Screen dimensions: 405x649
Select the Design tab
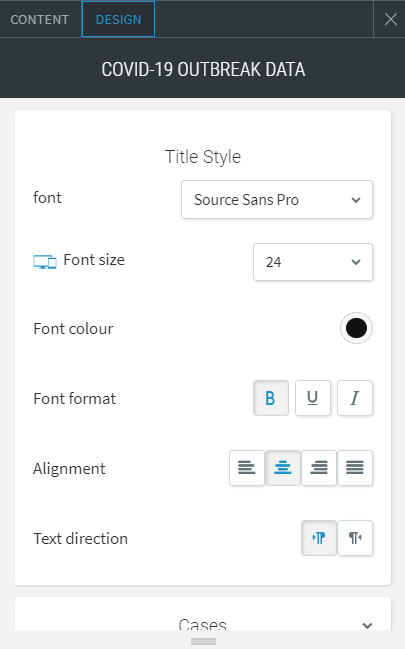pyautogui.click(x=118, y=19)
